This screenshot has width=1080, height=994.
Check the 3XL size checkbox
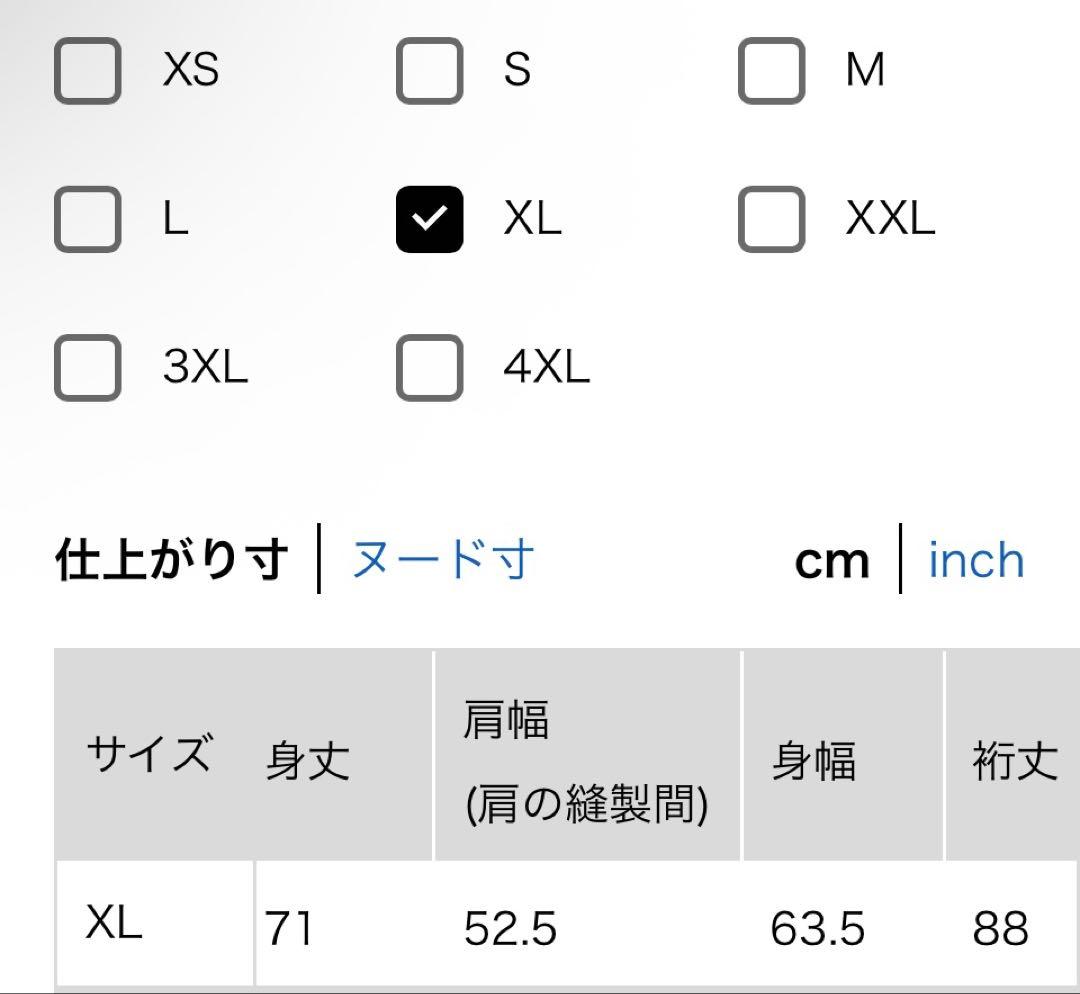(x=87, y=367)
